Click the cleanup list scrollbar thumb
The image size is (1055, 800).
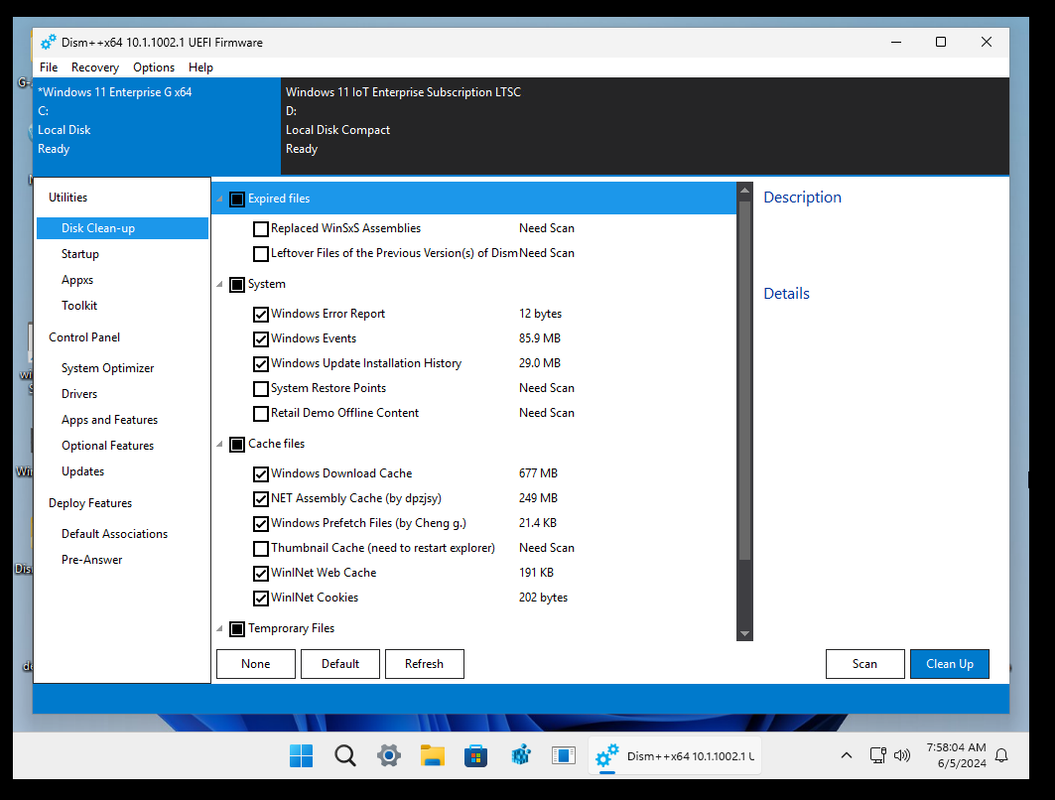(x=745, y=380)
